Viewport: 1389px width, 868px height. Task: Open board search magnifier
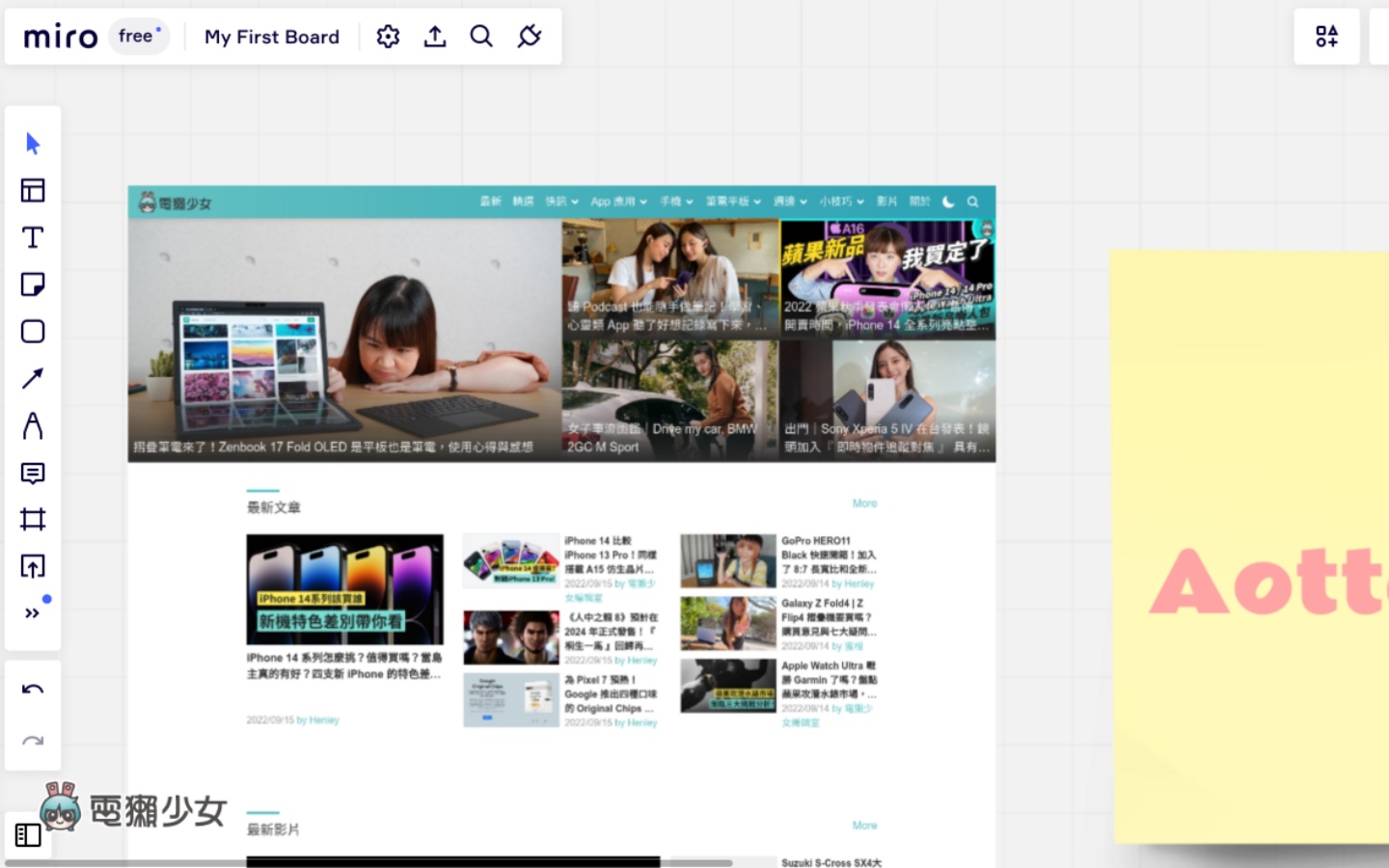click(x=481, y=37)
